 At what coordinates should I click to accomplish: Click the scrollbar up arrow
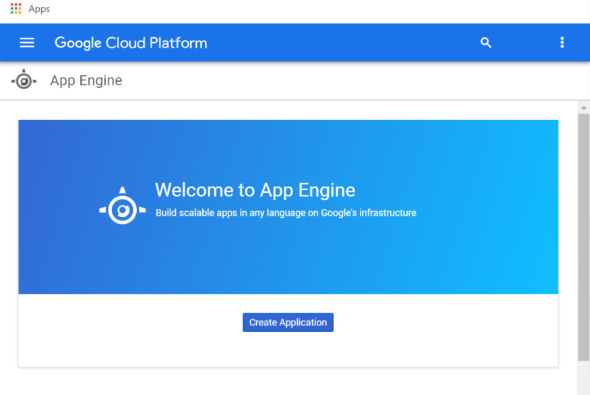point(584,108)
